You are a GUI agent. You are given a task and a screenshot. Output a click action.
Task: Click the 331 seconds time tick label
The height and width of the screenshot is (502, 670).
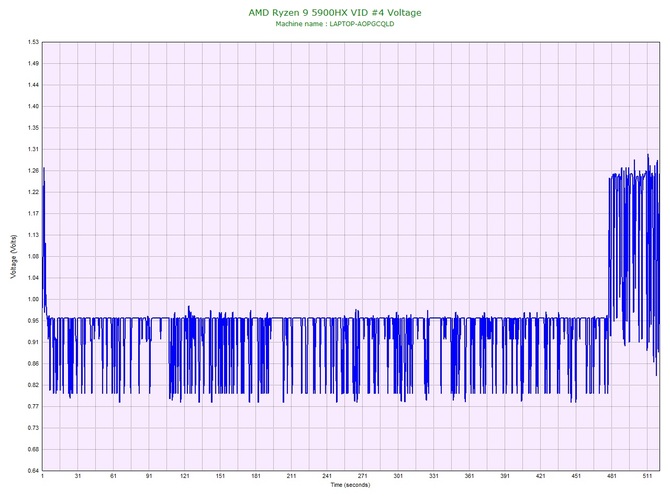coord(434,476)
